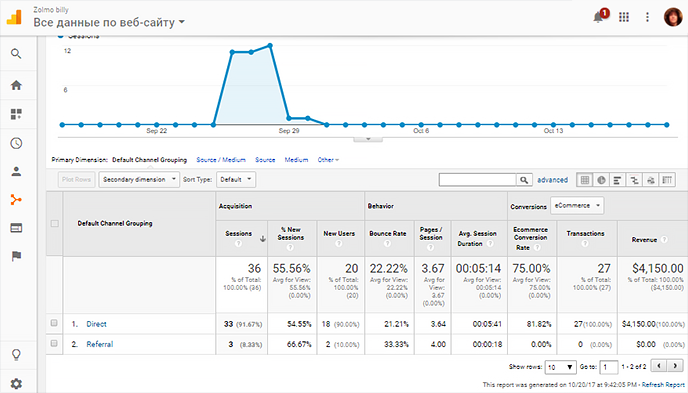Click the Google Analytics logo
The image size is (688, 393).
tap(14, 17)
